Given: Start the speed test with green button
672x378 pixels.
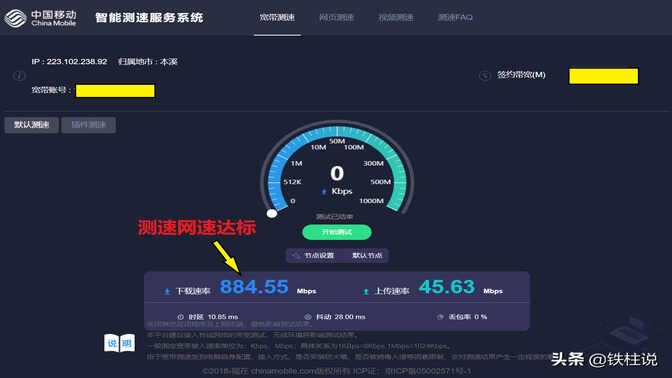Looking at the screenshot, I should point(337,232).
